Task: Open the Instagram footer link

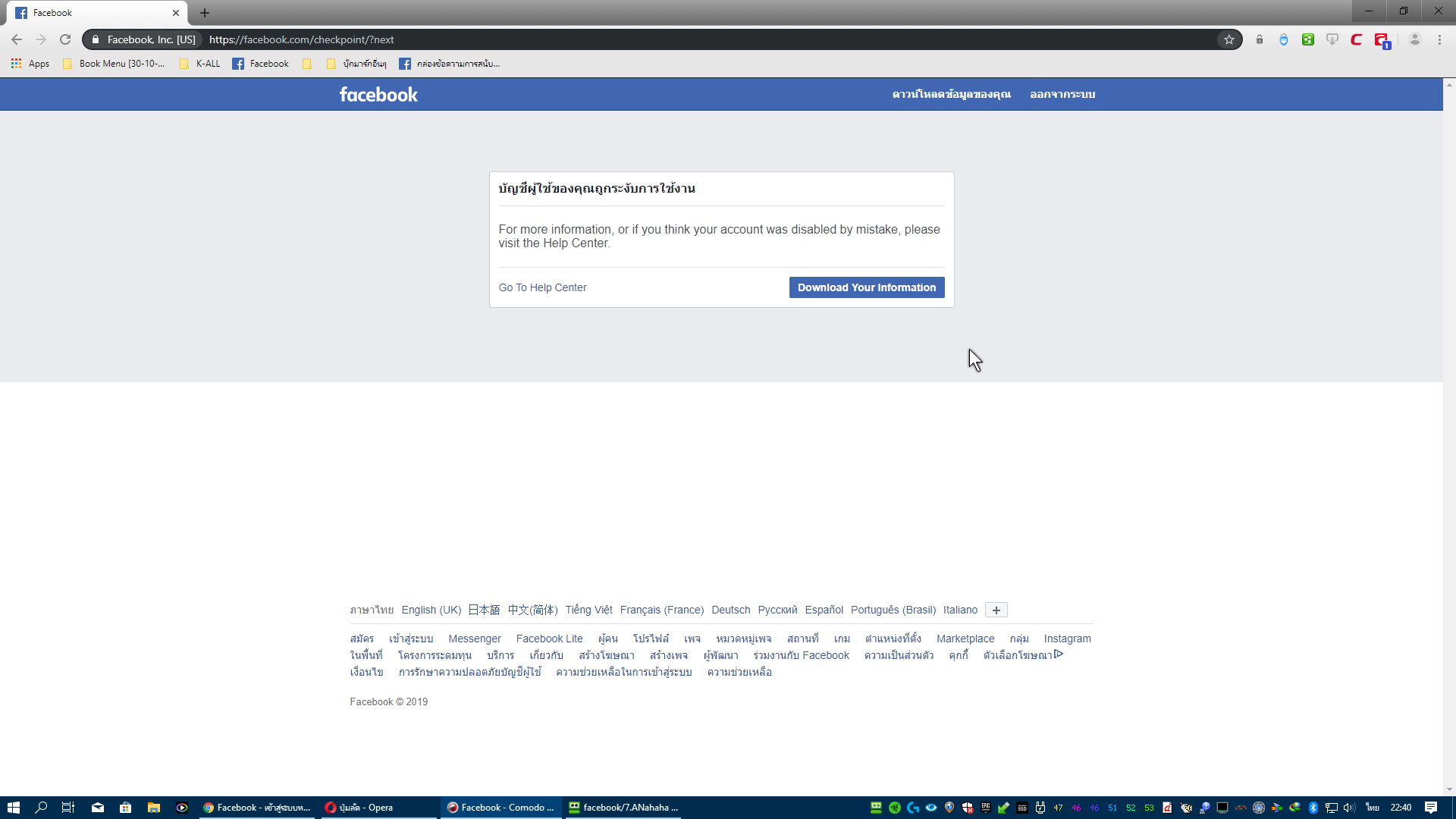Action: [1068, 639]
